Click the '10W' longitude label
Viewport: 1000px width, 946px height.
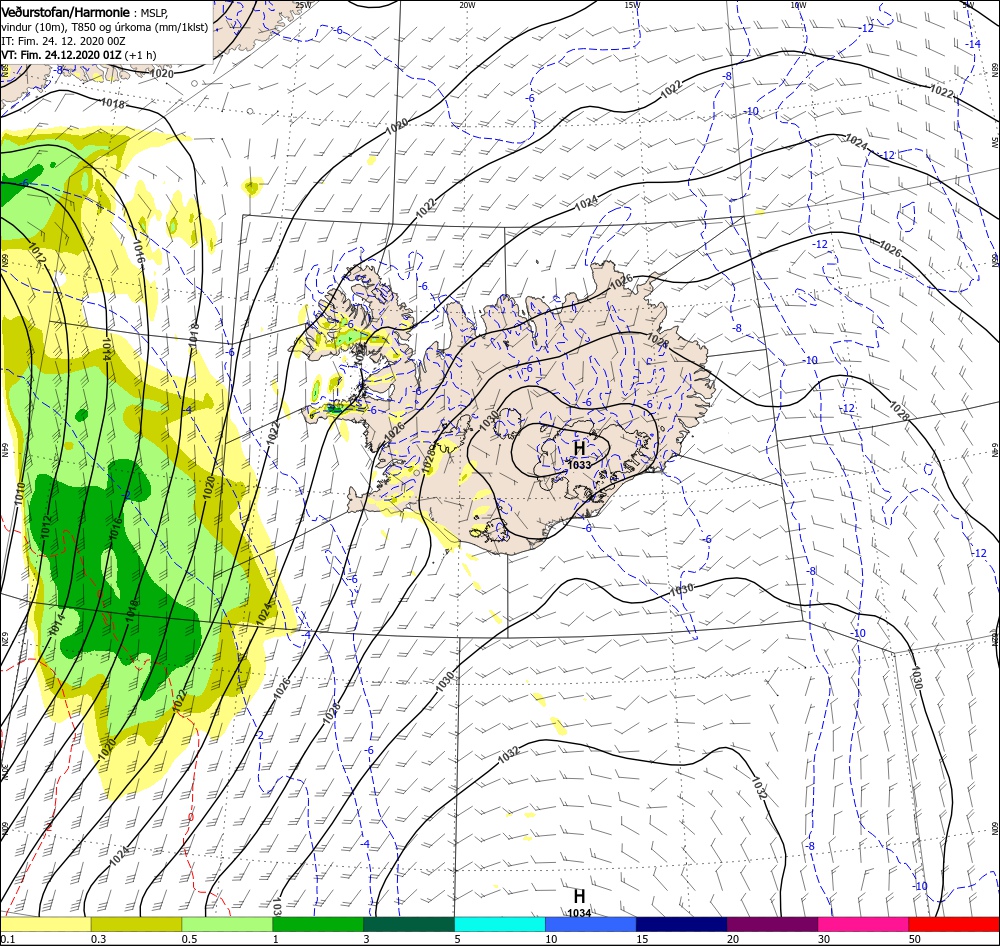click(798, 5)
